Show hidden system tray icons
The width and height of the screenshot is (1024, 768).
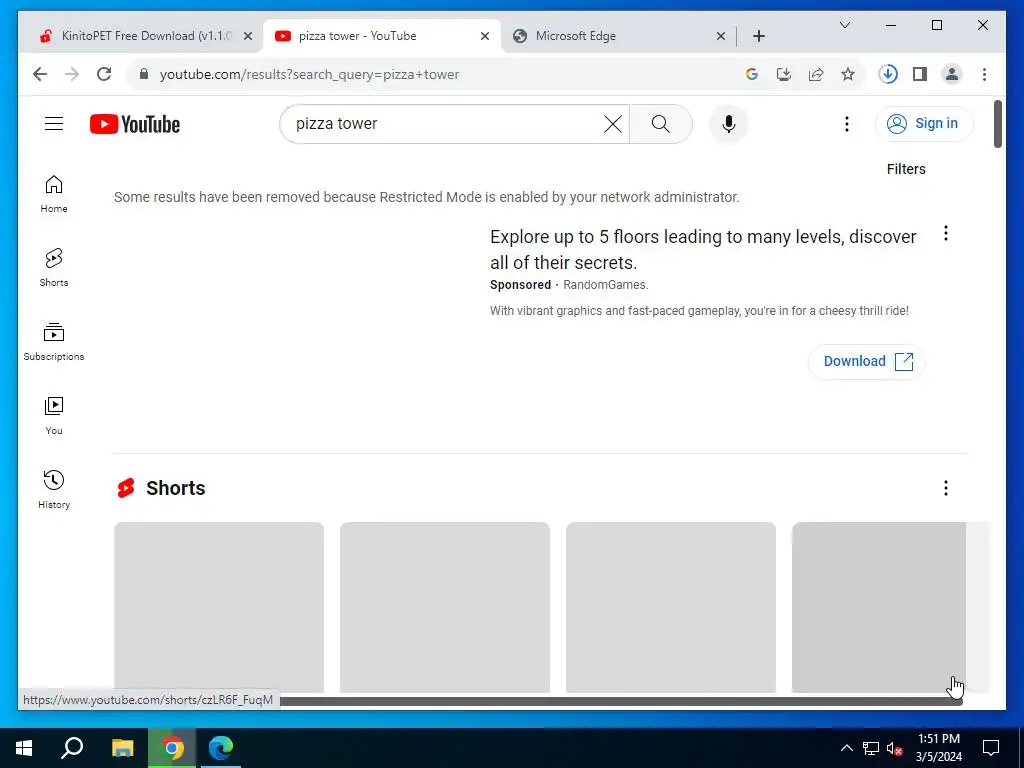pyautogui.click(x=846, y=748)
